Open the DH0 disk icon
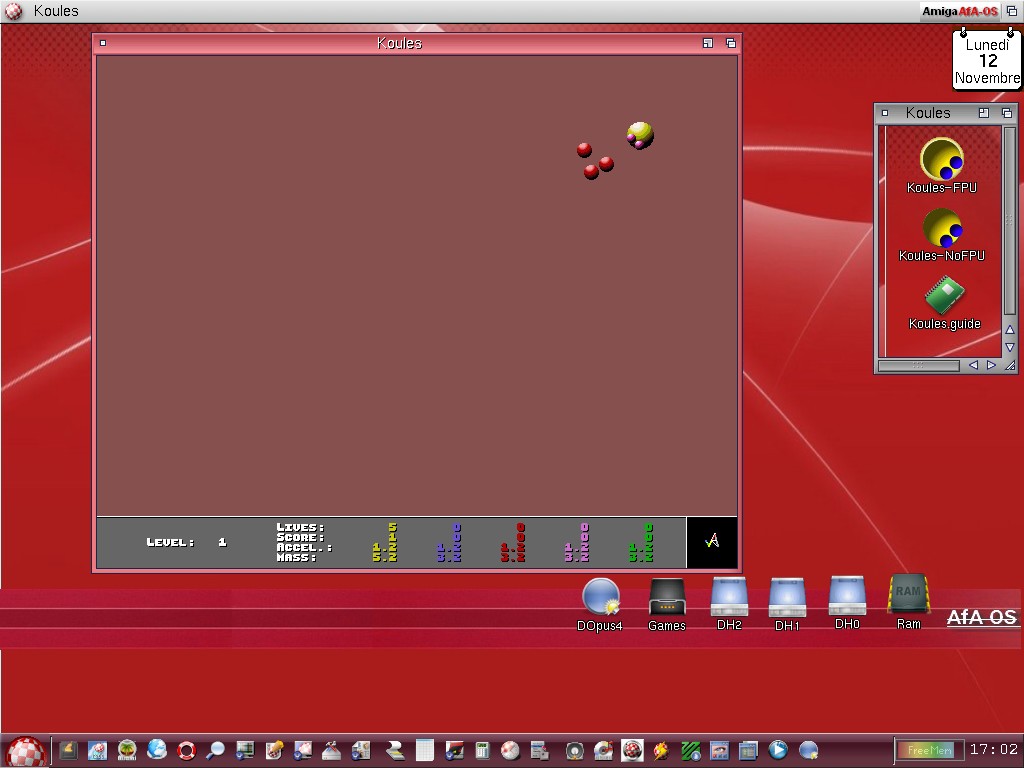Screen dimensions: 1024x768 (x=847, y=595)
